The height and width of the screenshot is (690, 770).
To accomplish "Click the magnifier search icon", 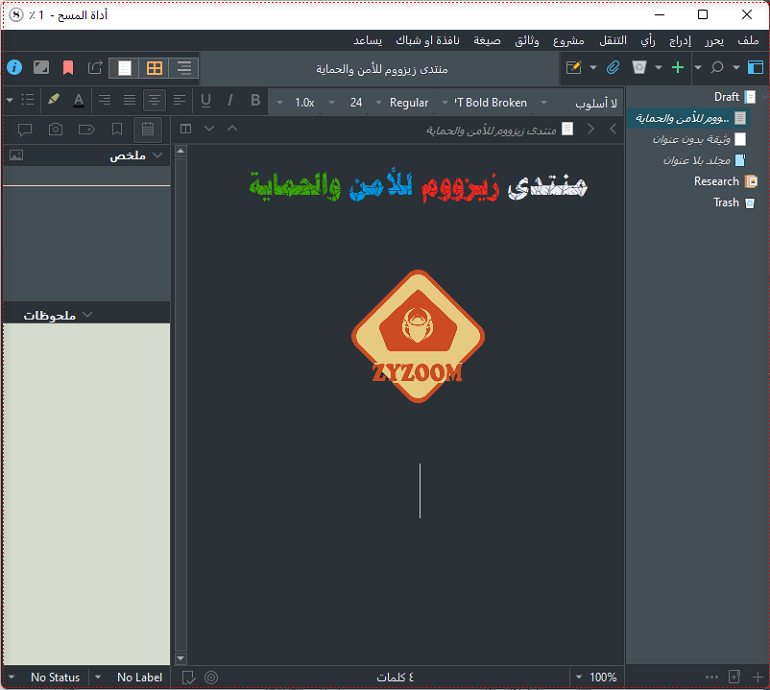I will (x=717, y=67).
